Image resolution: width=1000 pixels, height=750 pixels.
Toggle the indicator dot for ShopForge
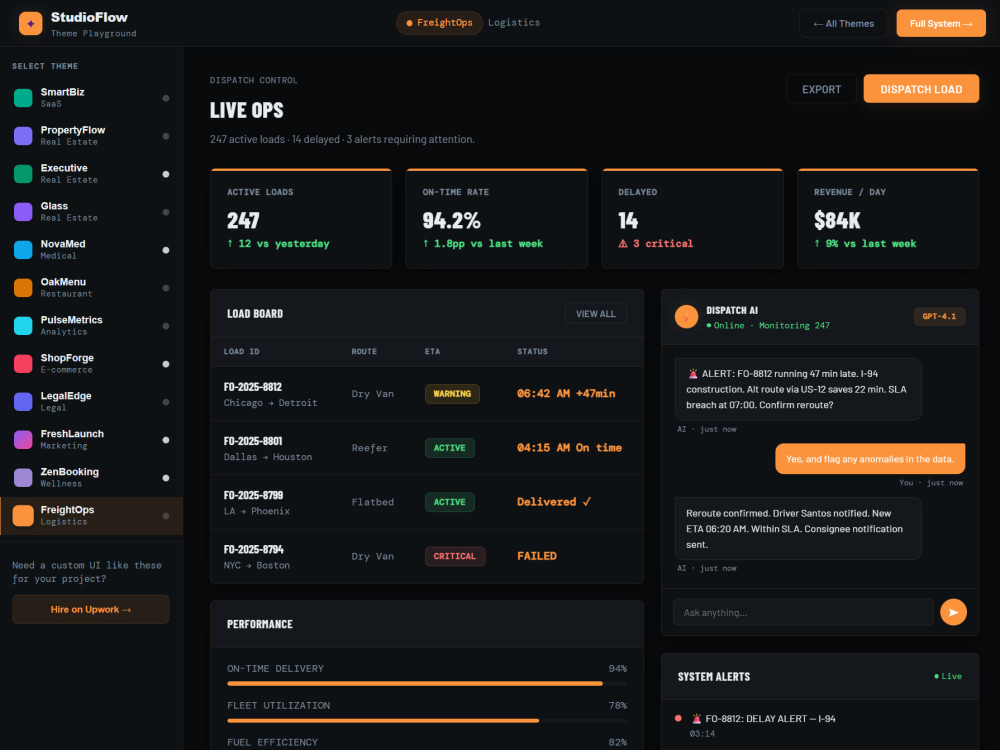click(166, 364)
